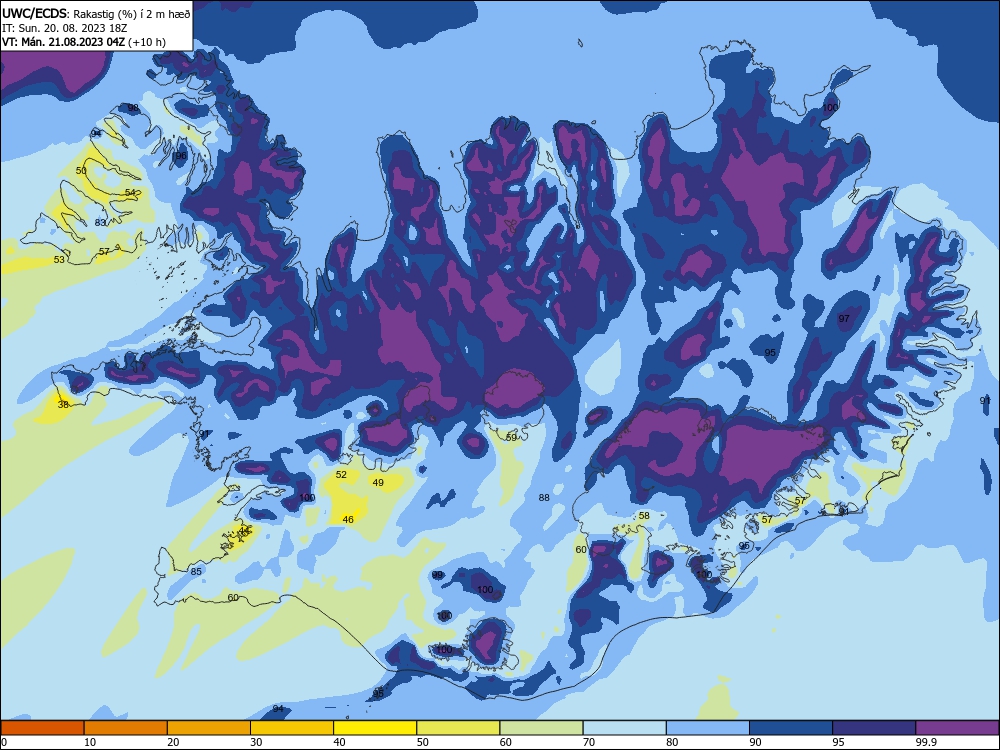1000x750 pixels.
Task: Click the "97" humidity value on the map
Action: pos(844,318)
